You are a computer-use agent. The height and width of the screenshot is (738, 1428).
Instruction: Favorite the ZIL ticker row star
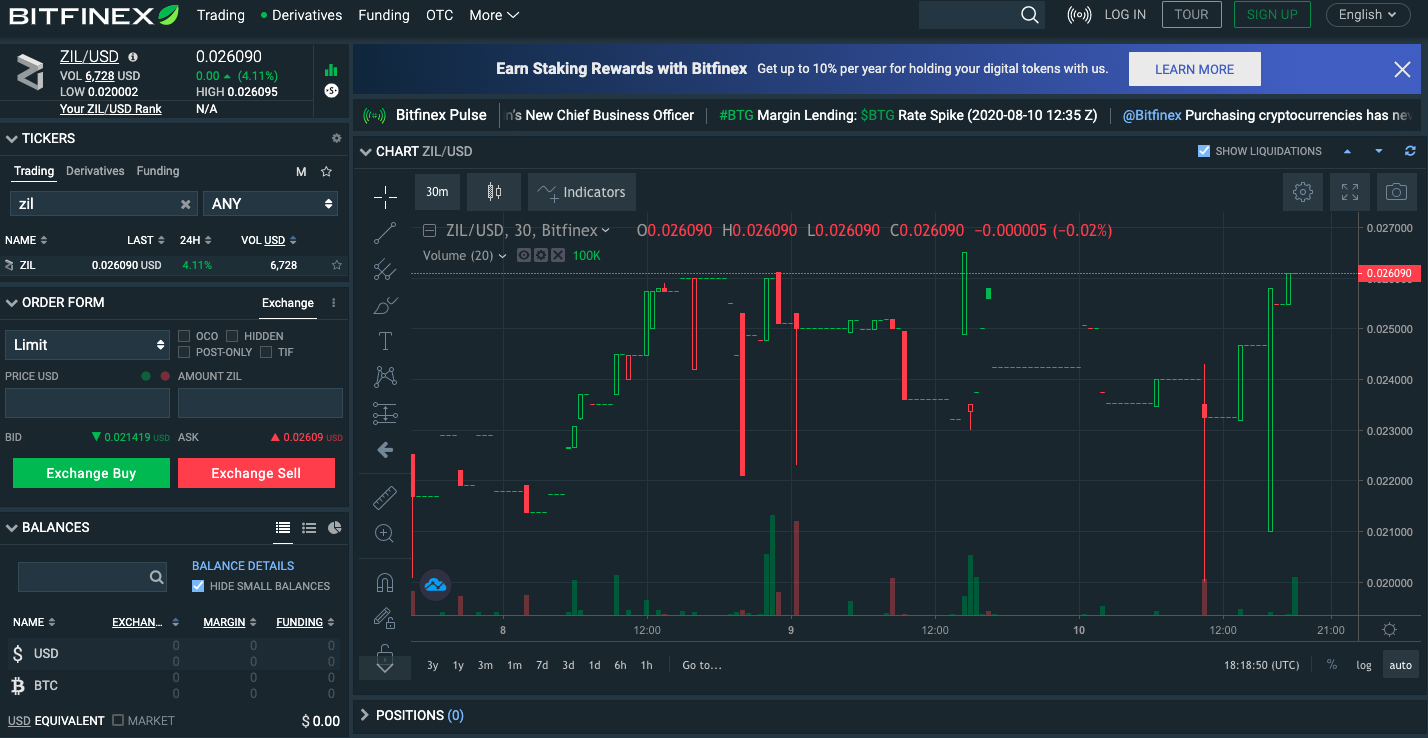pos(337,265)
